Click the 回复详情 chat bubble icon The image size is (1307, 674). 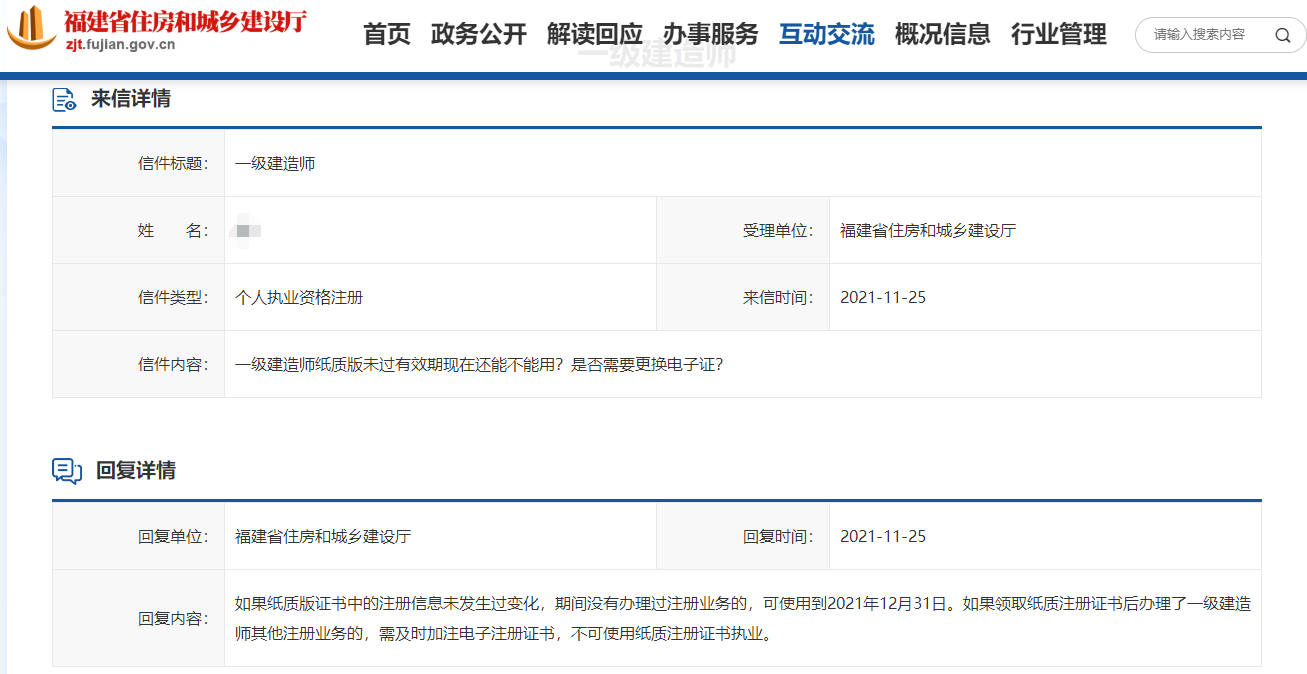(67, 471)
